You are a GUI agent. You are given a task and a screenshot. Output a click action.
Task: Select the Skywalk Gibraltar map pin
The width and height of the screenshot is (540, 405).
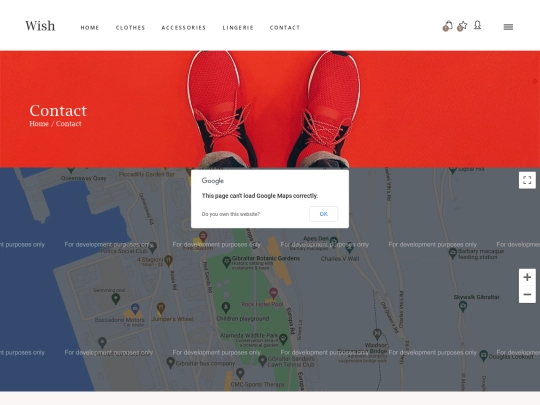pos(463,306)
